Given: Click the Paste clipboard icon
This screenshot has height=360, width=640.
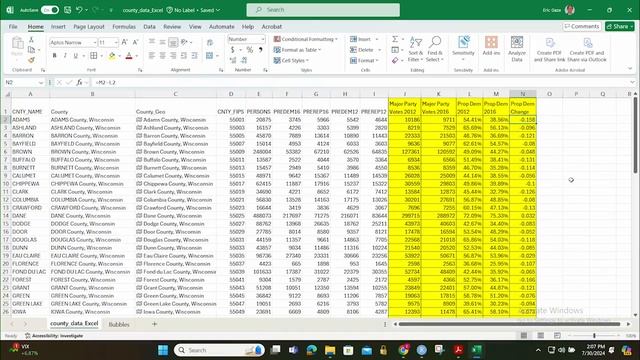Looking at the screenshot, I should (x=17, y=43).
